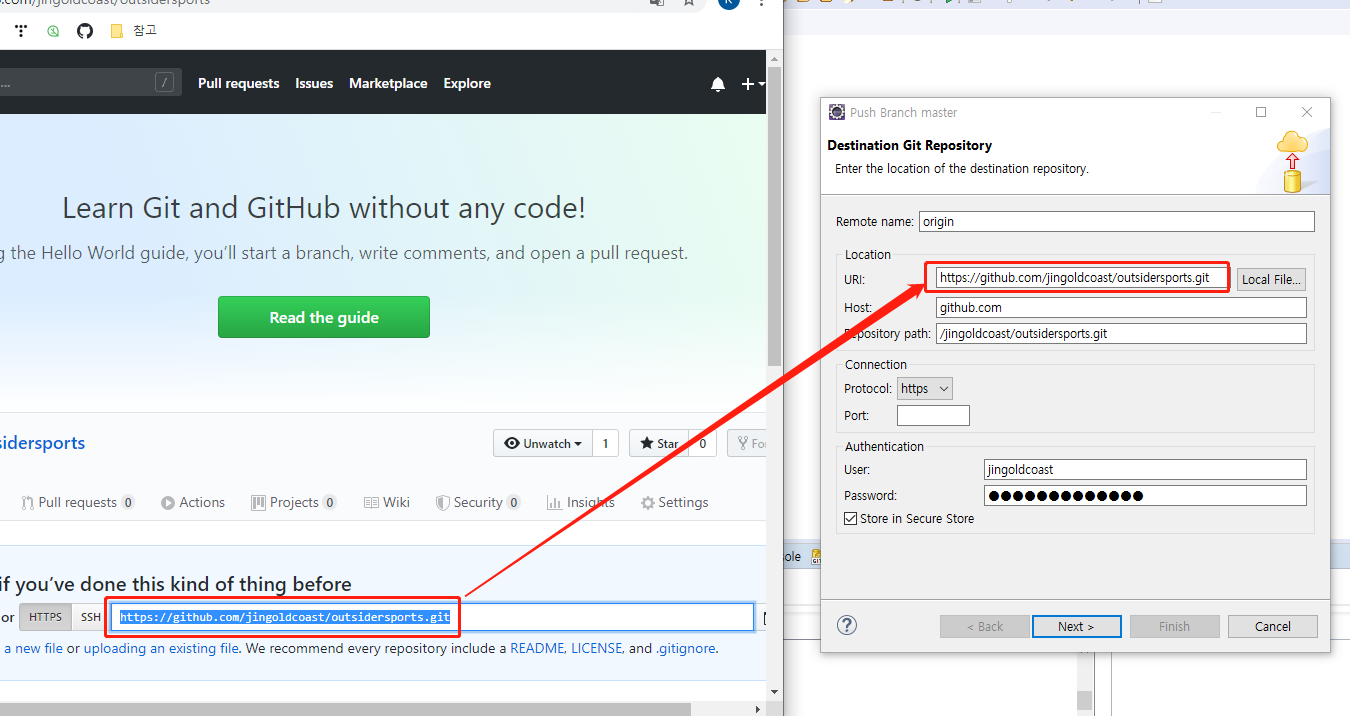Click the dotted-pattern bookmark icon
Screen dimensions: 1350x716
click(x=21, y=31)
